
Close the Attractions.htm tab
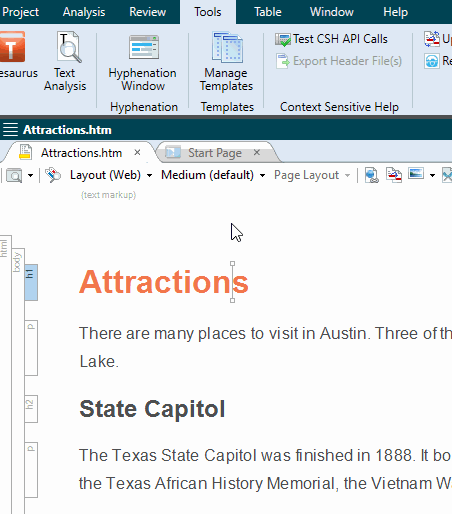pos(137,153)
